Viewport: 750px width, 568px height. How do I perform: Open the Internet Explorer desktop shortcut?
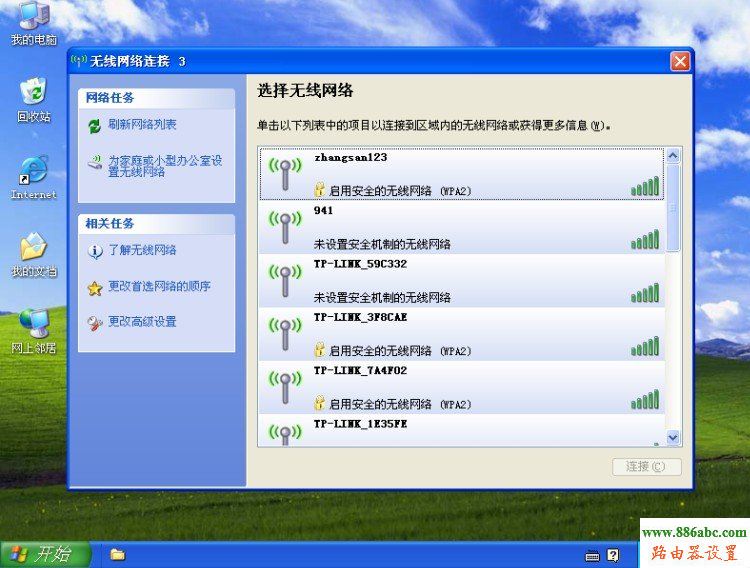click(x=33, y=177)
